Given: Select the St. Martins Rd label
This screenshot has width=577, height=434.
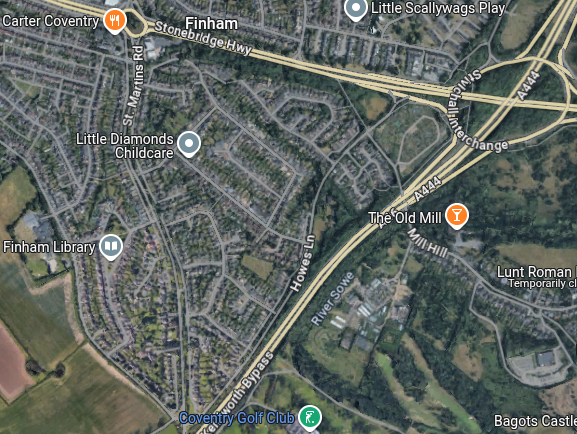Looking at the screenshot, I should [x=133, y=85].
